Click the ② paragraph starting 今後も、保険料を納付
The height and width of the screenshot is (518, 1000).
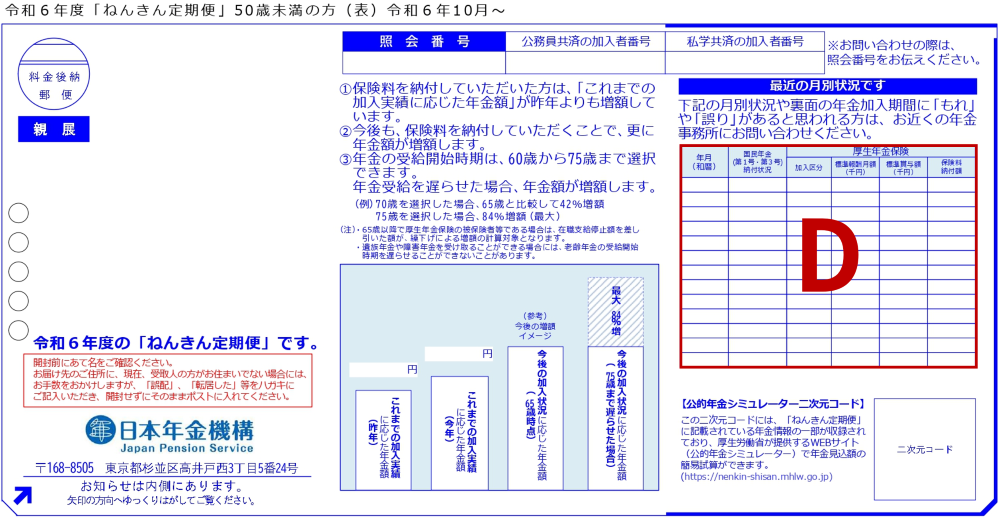point(498,137)
